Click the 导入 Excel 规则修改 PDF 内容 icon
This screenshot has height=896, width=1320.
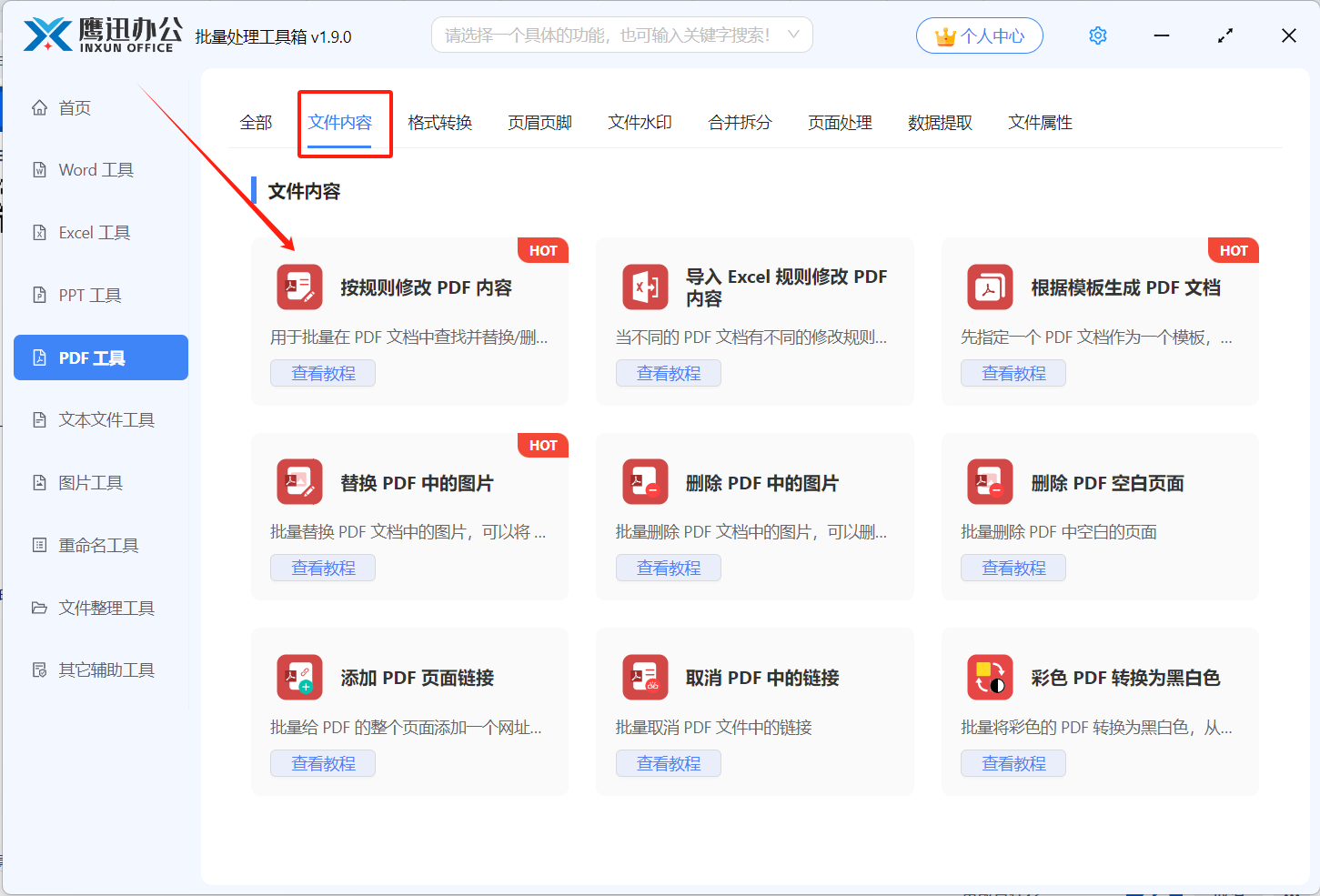pyautogui.click(x=645, y=287)
